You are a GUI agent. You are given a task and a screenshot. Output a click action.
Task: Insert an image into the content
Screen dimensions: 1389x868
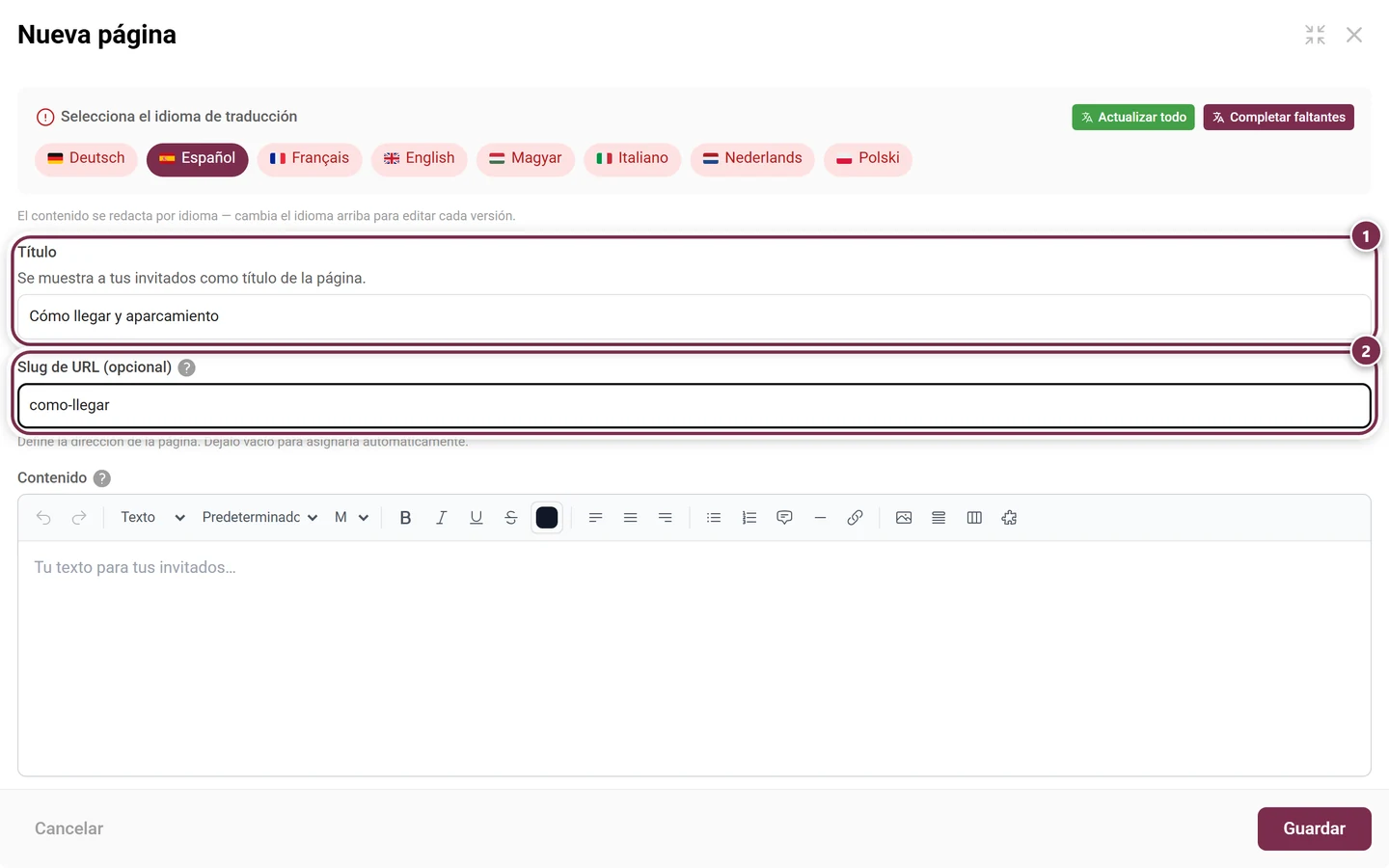[904, 518]
